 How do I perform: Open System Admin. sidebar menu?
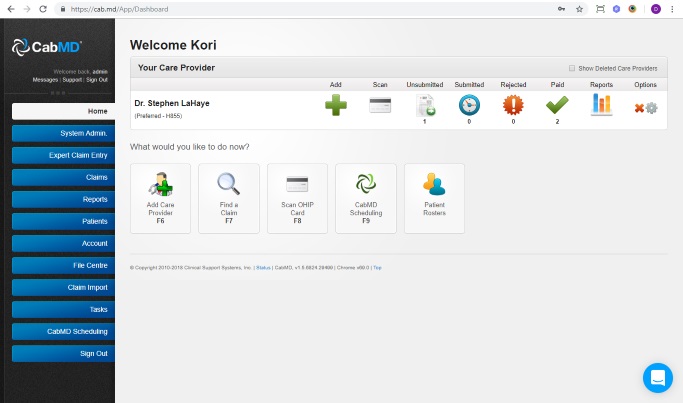point(63,133)
